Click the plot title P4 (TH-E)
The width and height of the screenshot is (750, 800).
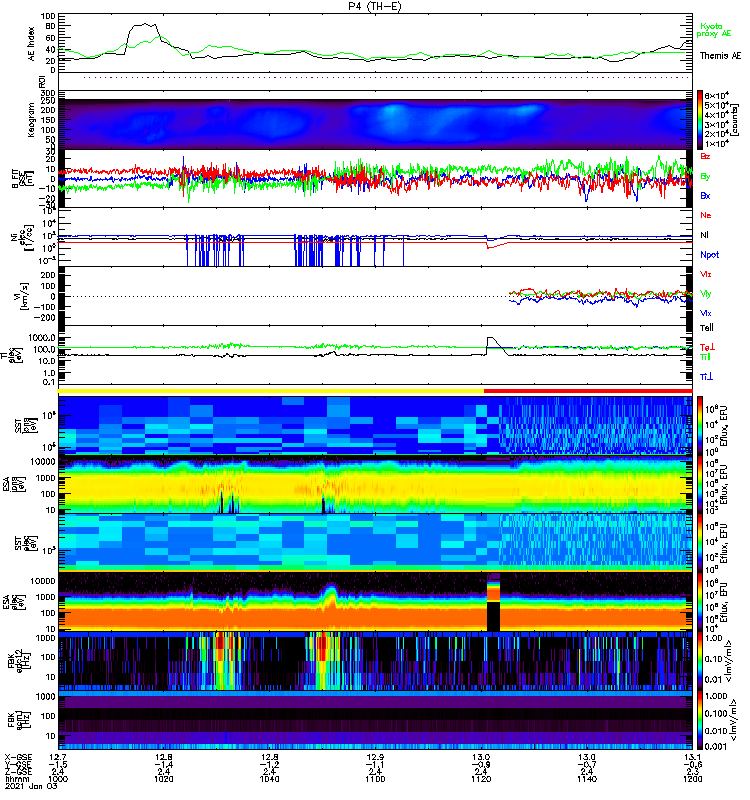[x=375, y=6]
